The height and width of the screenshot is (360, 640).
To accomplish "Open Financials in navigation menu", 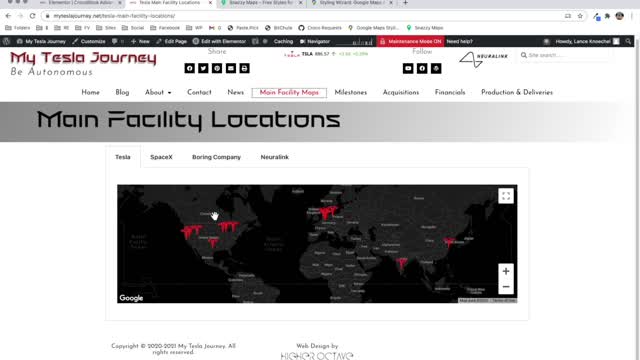I will (450, 93).
